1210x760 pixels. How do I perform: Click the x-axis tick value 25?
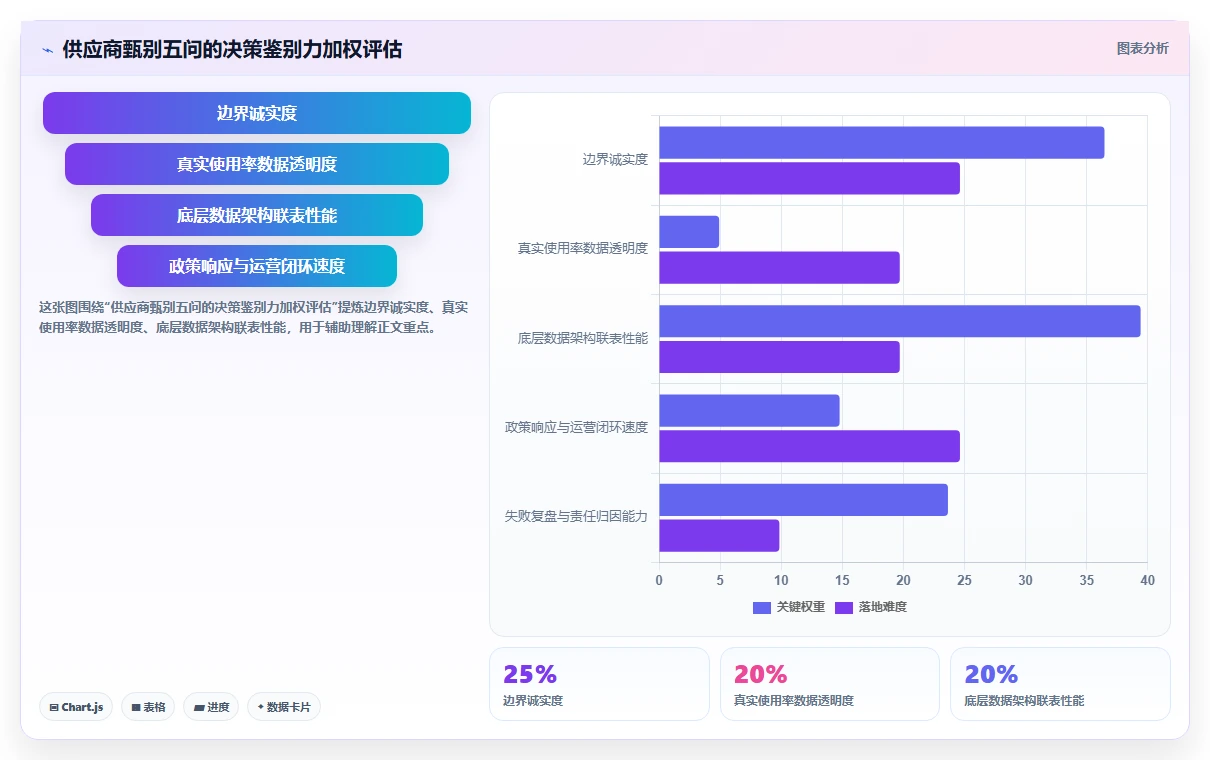(x=964, y=580)
